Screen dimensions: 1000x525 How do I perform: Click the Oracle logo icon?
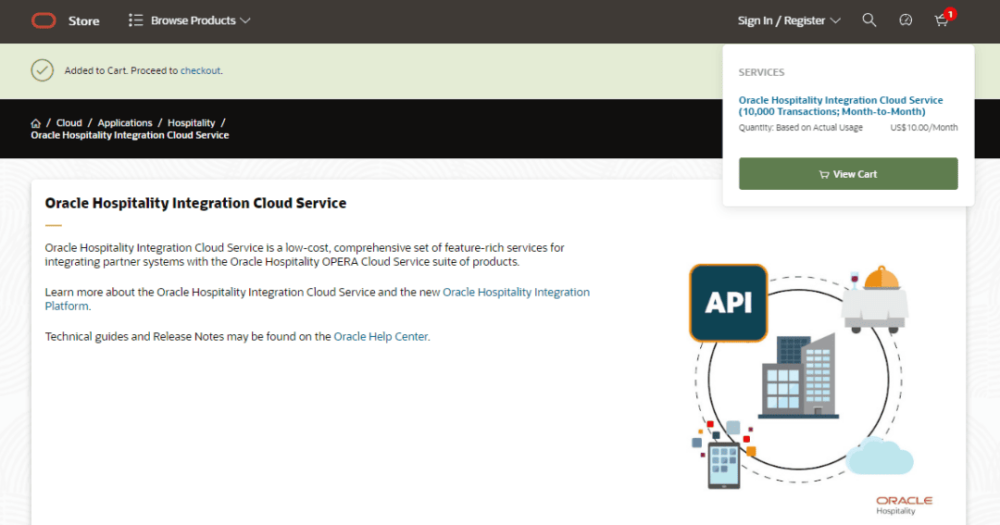43,20
